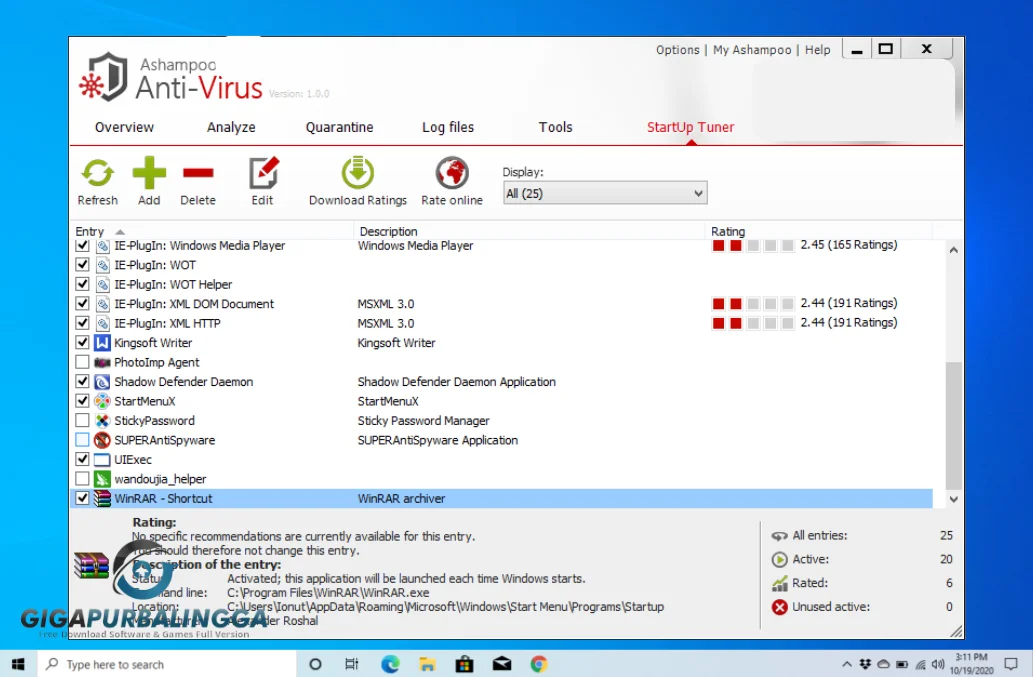The height and width of the screenshot is (677, 1033).
Task: Click the Download Ratings globe-arrow icon
Action: point(356,171)
